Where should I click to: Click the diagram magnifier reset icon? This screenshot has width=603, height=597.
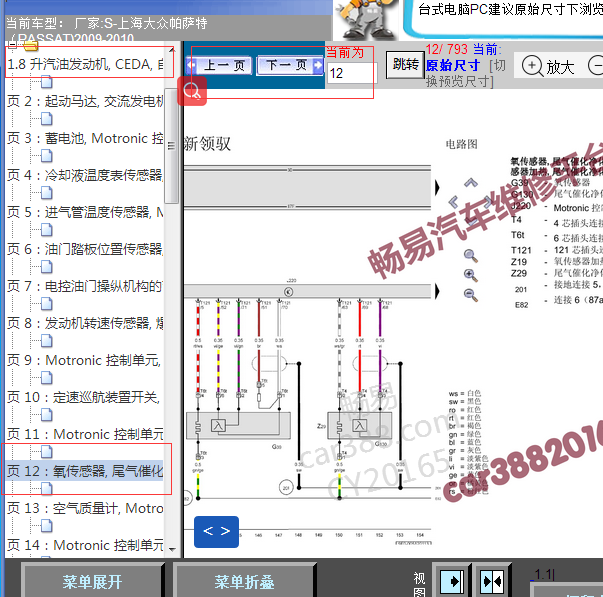[x=471, y=256]
